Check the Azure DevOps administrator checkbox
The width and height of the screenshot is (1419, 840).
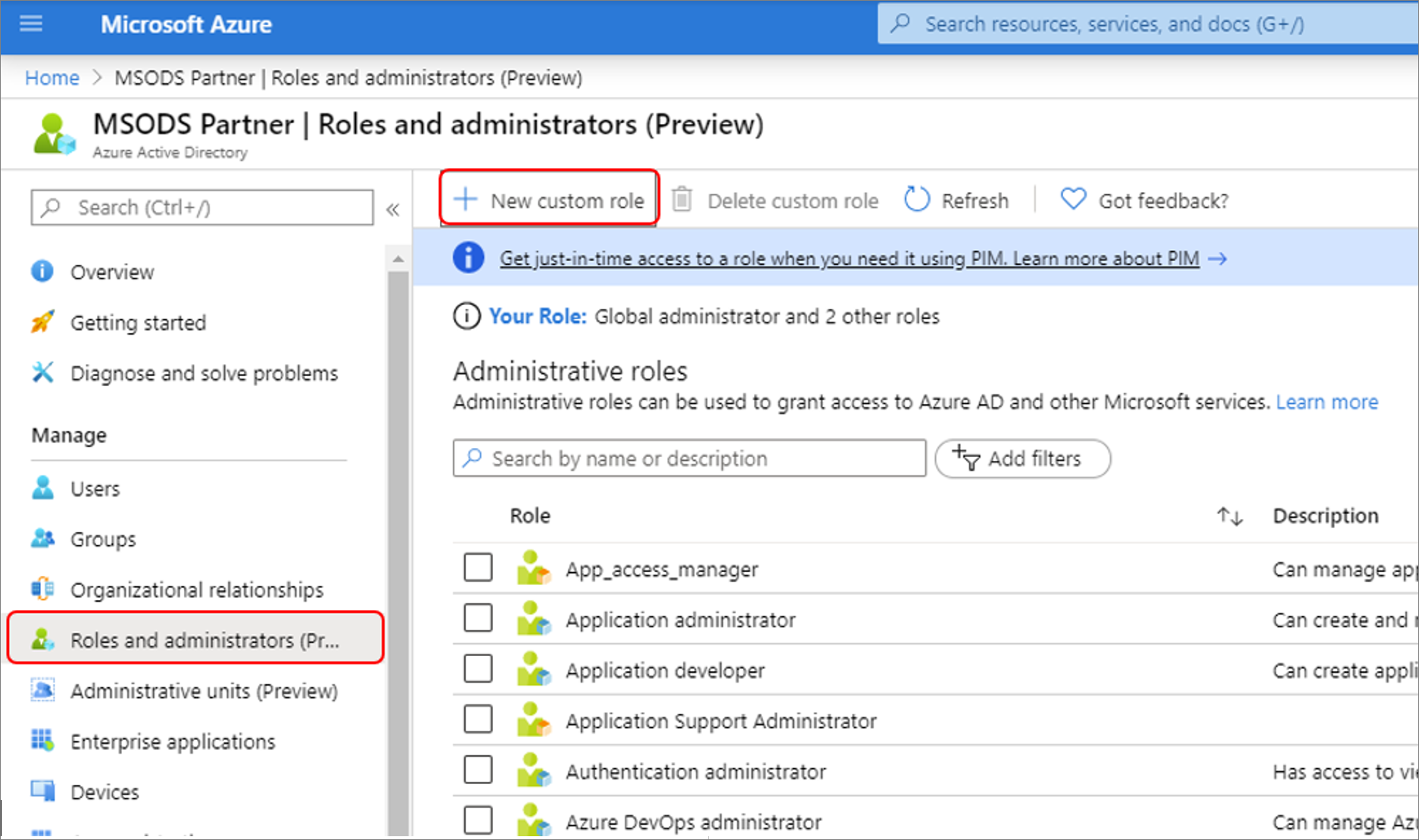pos(478,820)
